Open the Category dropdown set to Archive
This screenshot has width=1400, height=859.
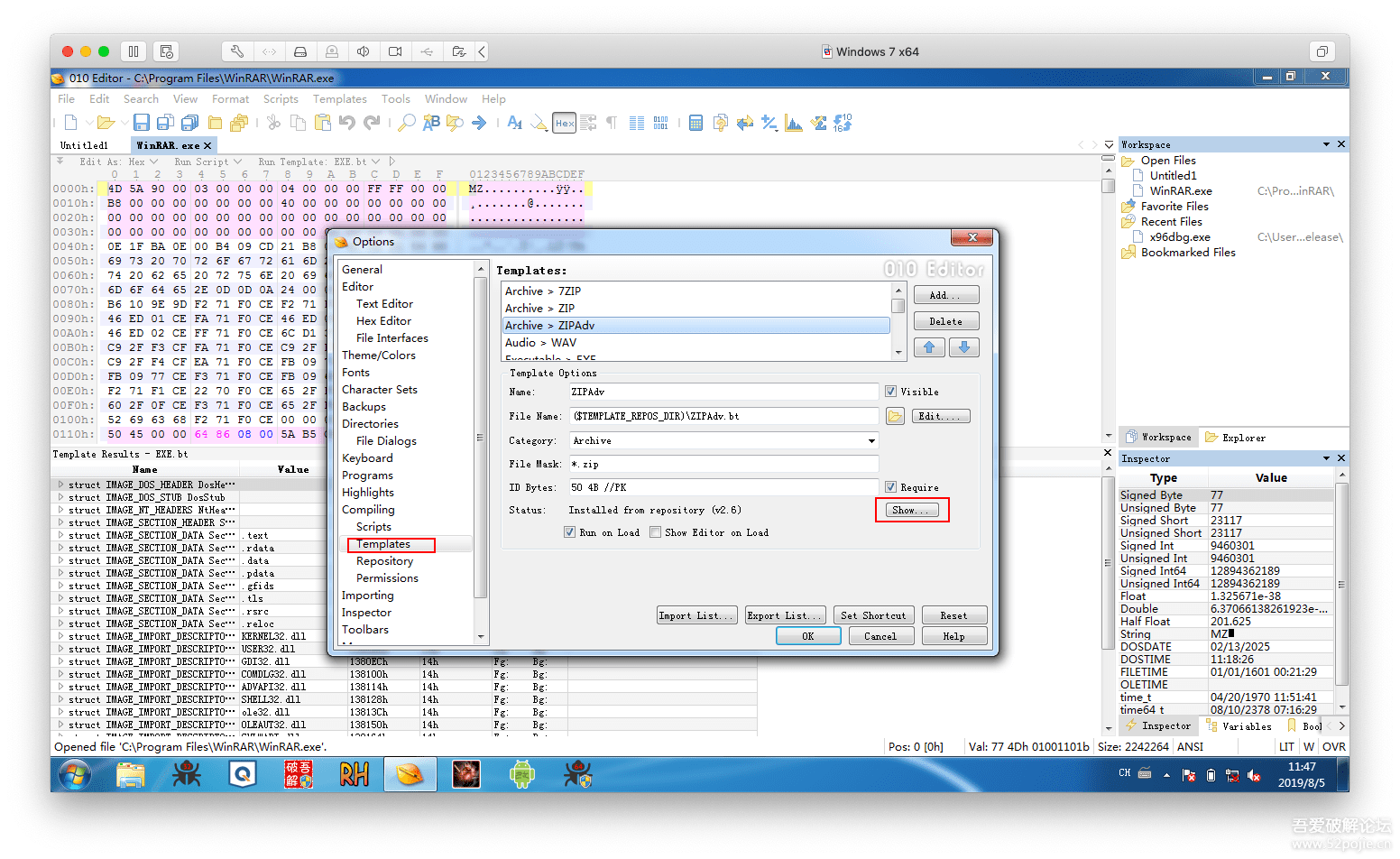coord(724,440)
